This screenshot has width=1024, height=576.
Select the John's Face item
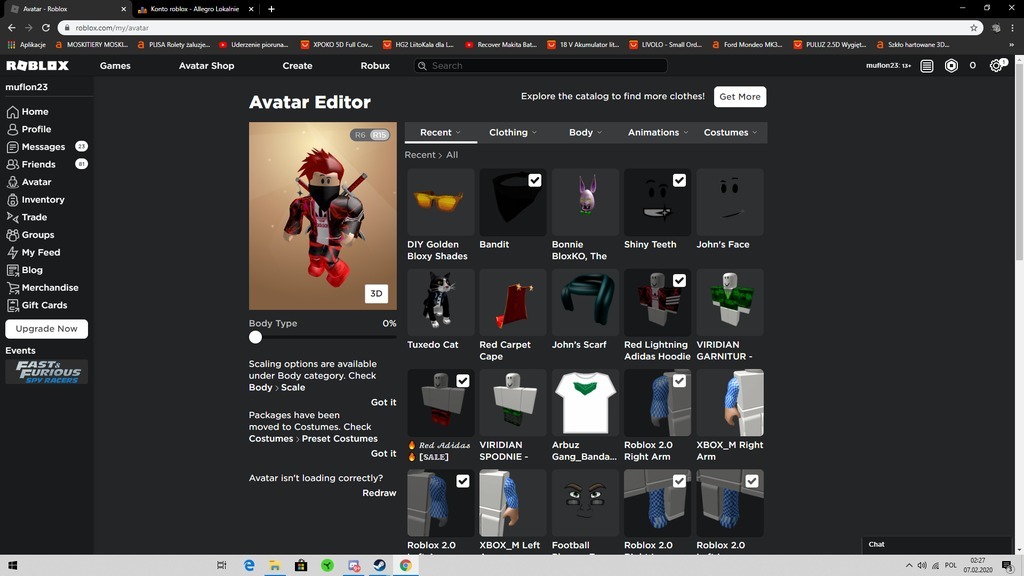point(730,202)
